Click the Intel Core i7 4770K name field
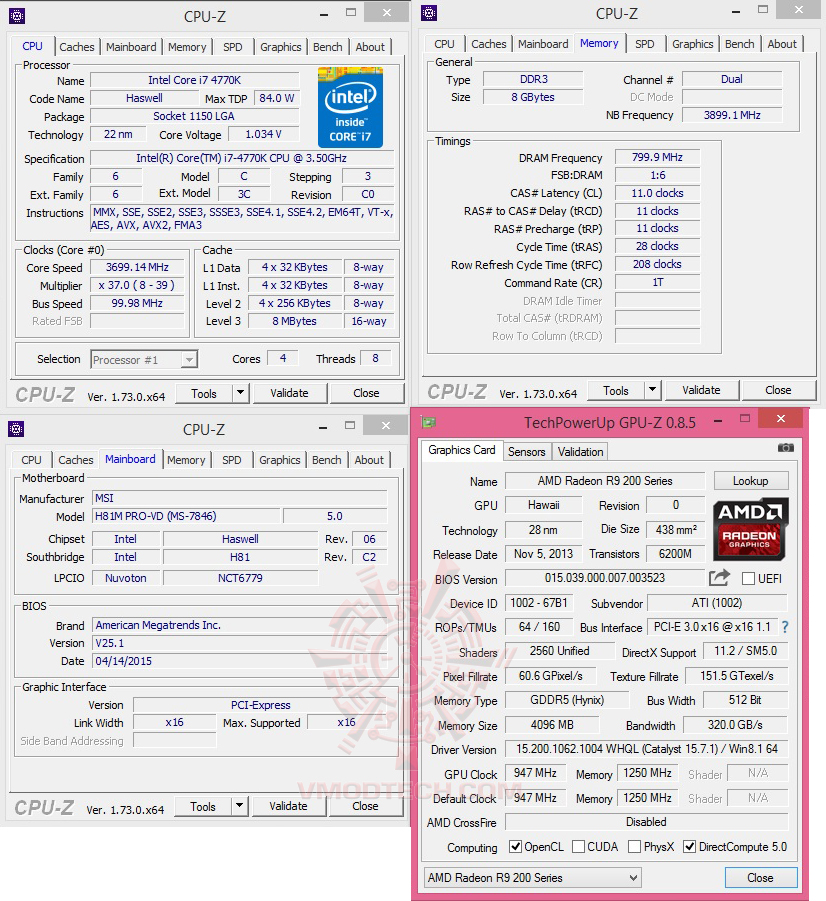 pos(194,80)
